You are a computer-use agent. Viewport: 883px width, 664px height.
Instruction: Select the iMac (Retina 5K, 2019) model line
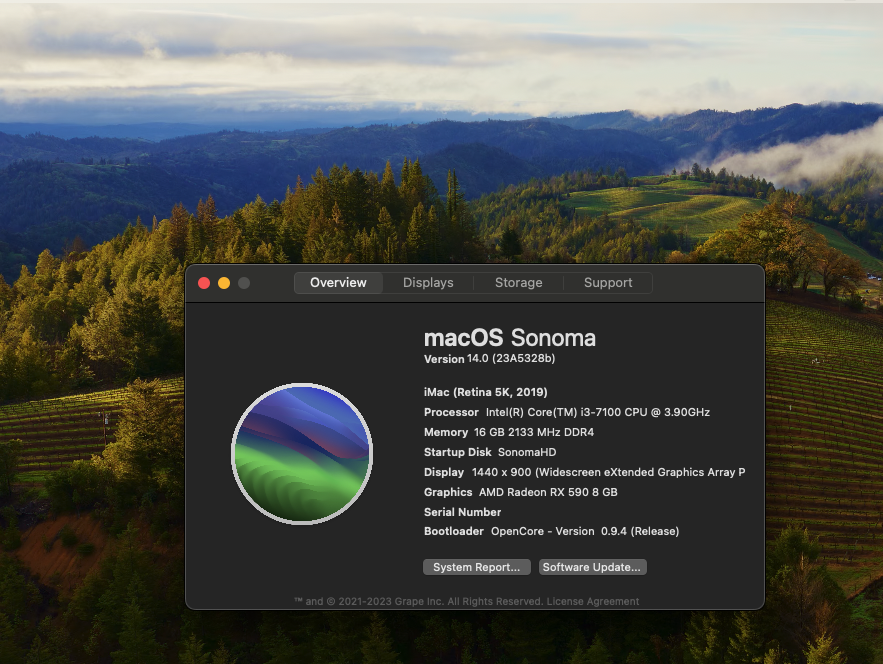click(x=485, y=392)
